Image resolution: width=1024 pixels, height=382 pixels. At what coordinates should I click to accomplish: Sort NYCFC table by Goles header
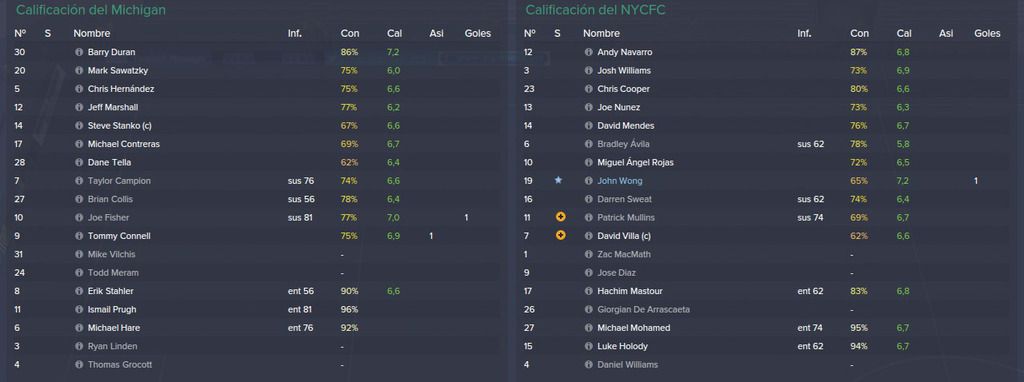[x=987, y=33]
